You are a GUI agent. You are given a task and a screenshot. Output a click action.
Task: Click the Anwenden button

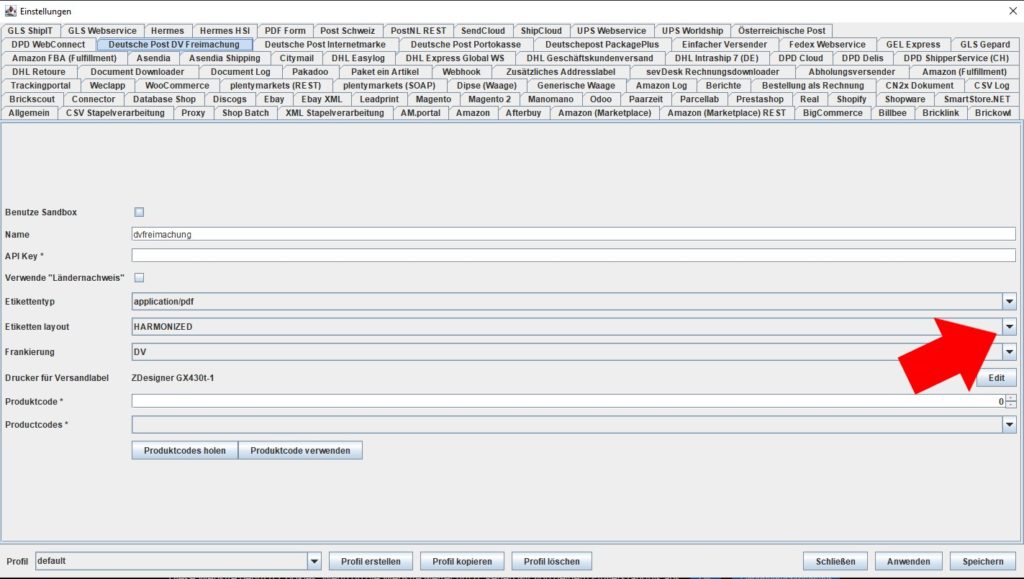coord(908,561)
